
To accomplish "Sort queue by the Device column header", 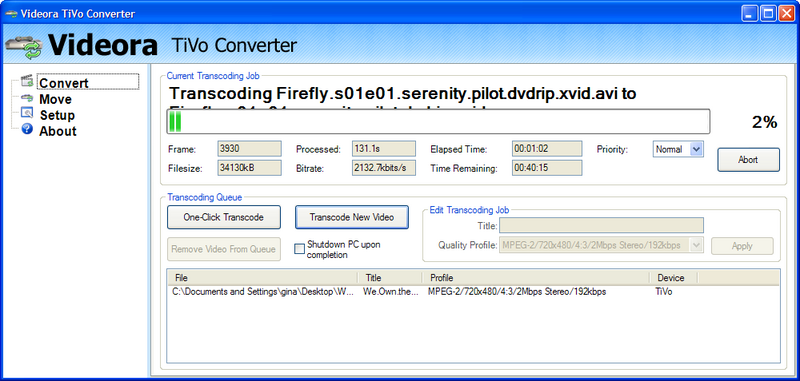I will 674,278.
